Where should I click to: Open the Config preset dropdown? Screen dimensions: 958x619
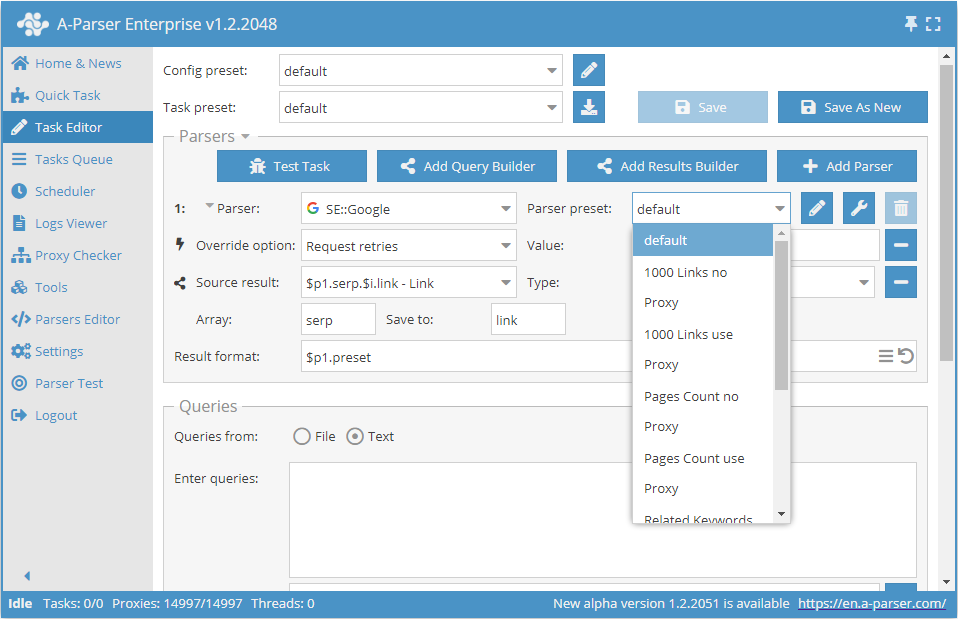point(553,71)
